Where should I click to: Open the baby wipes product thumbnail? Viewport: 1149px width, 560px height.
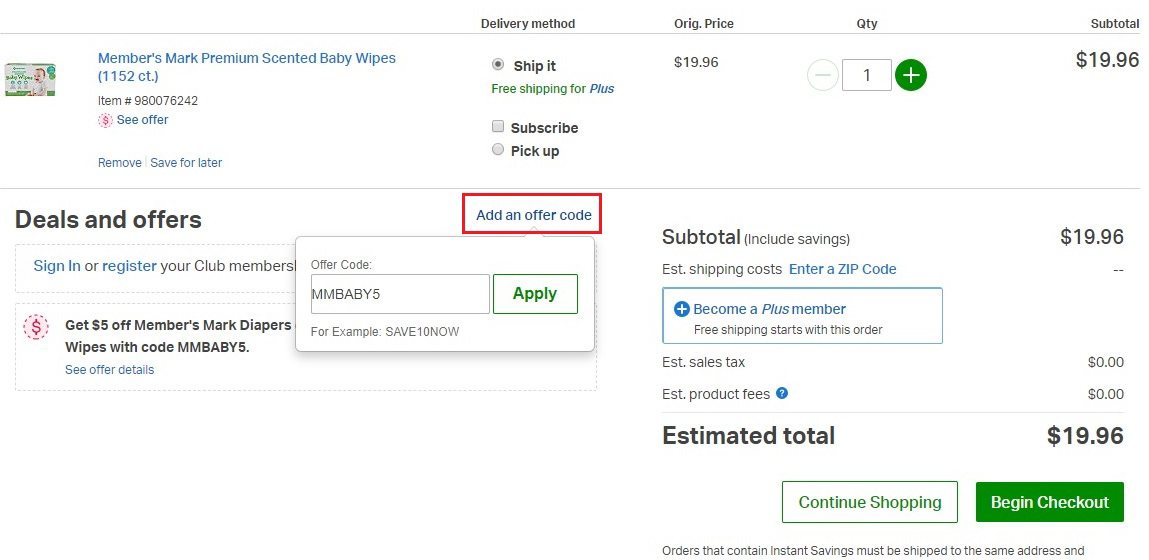point(30,78)
